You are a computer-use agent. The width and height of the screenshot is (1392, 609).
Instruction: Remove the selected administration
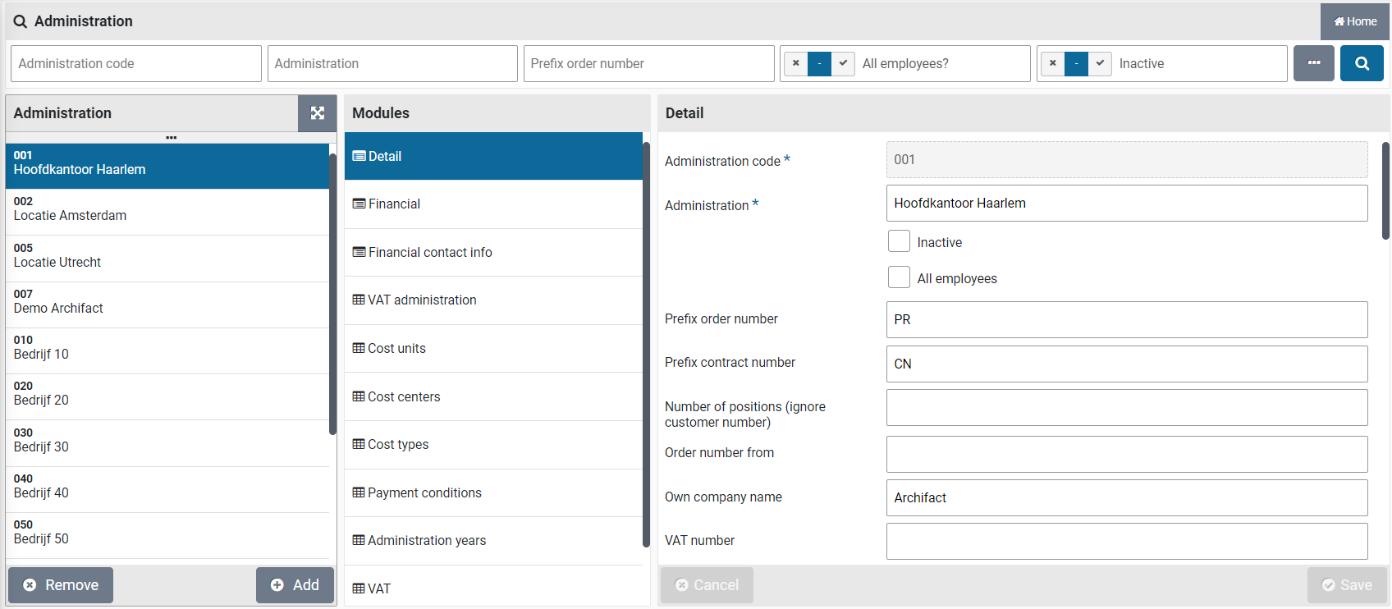click(61, 585)
